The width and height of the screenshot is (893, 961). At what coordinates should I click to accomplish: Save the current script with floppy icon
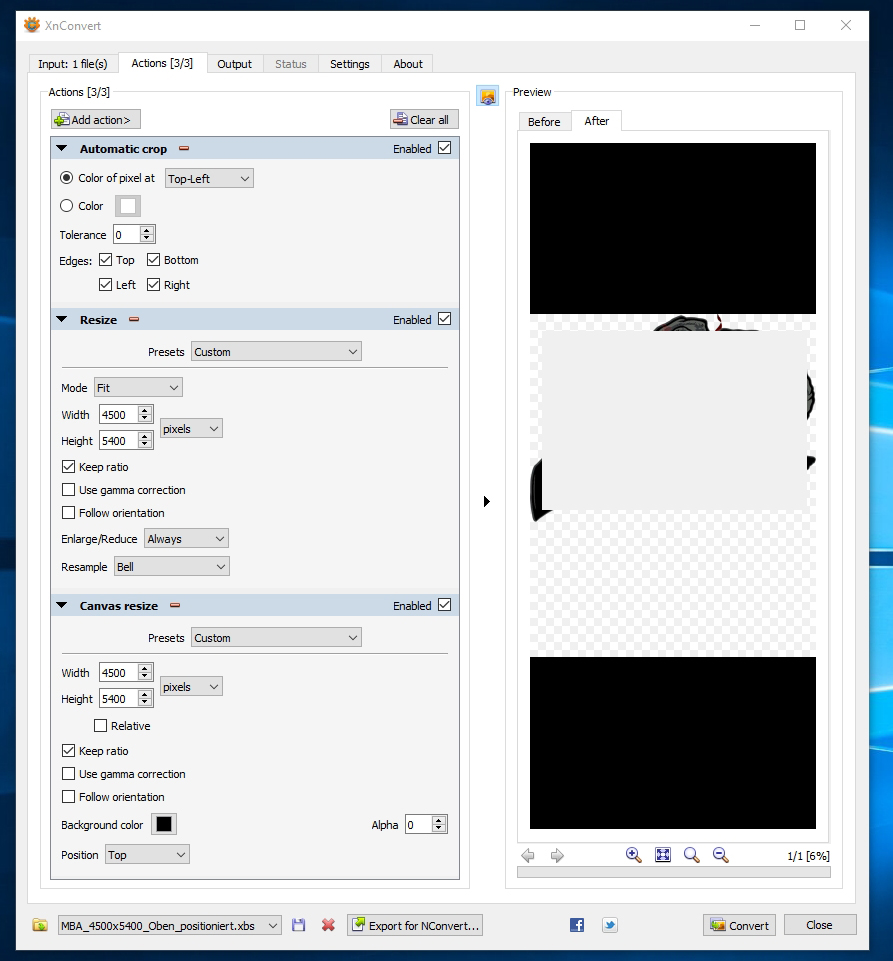pyautogui.click(x=298, y=925)
